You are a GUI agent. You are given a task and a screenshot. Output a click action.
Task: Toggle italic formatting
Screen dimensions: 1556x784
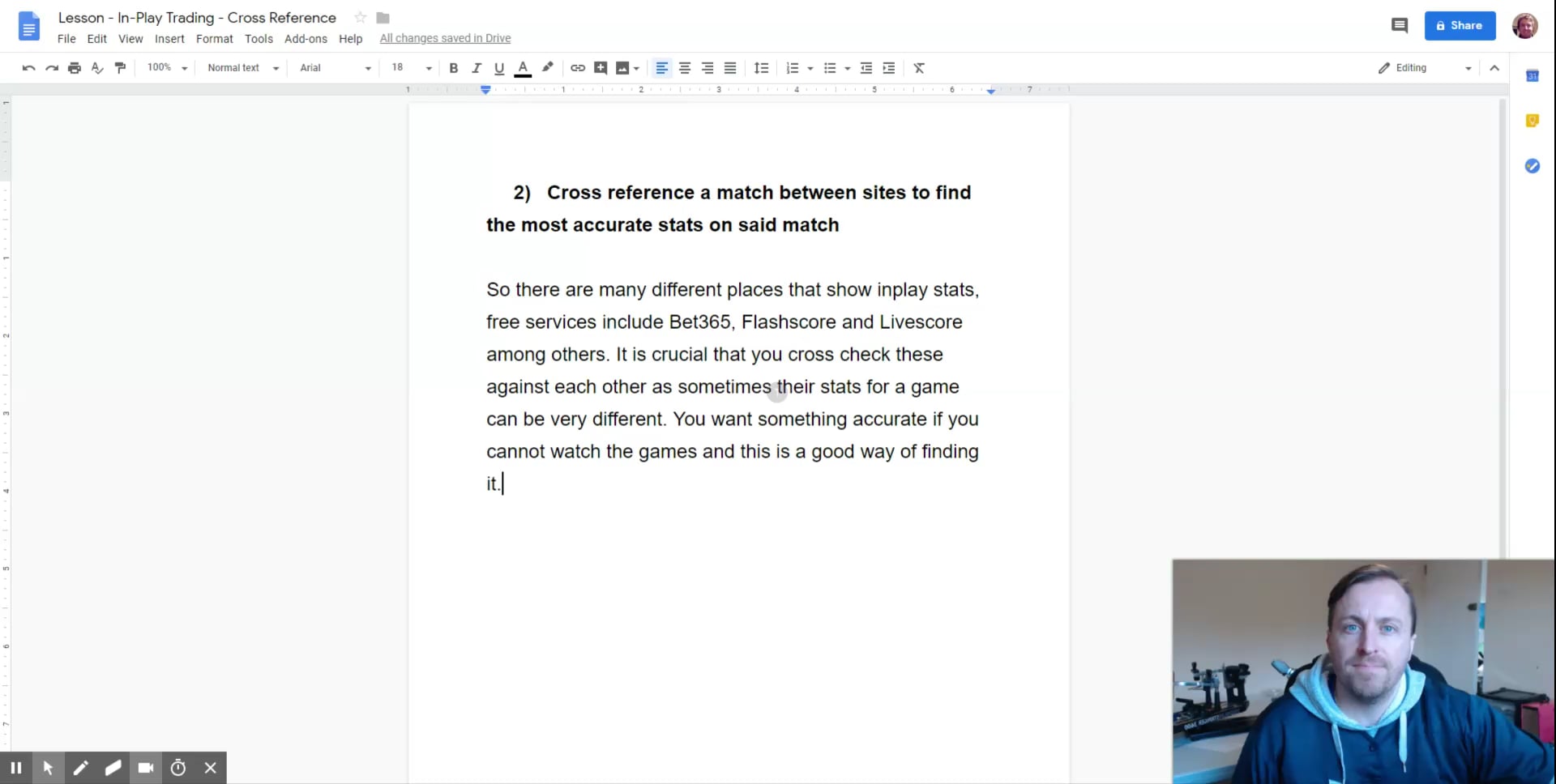[x=477, y=68]
